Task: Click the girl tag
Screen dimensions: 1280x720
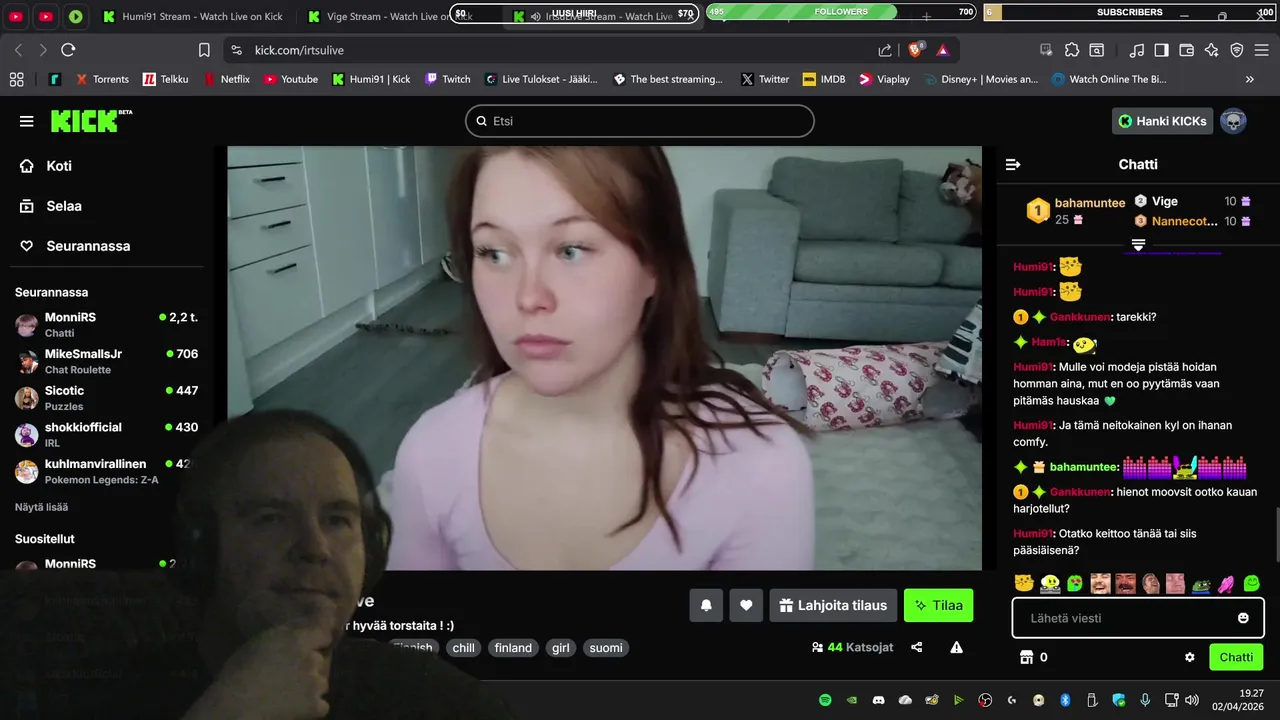Action: coord(560,648)
